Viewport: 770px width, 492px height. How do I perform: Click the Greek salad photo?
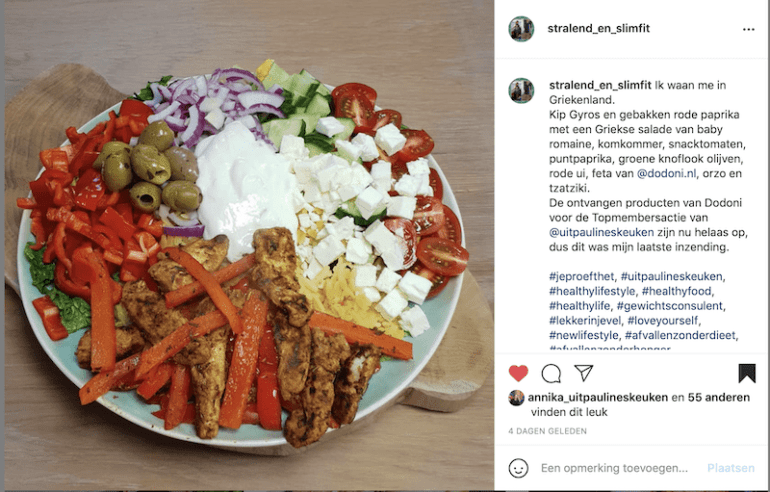(249, 246)
